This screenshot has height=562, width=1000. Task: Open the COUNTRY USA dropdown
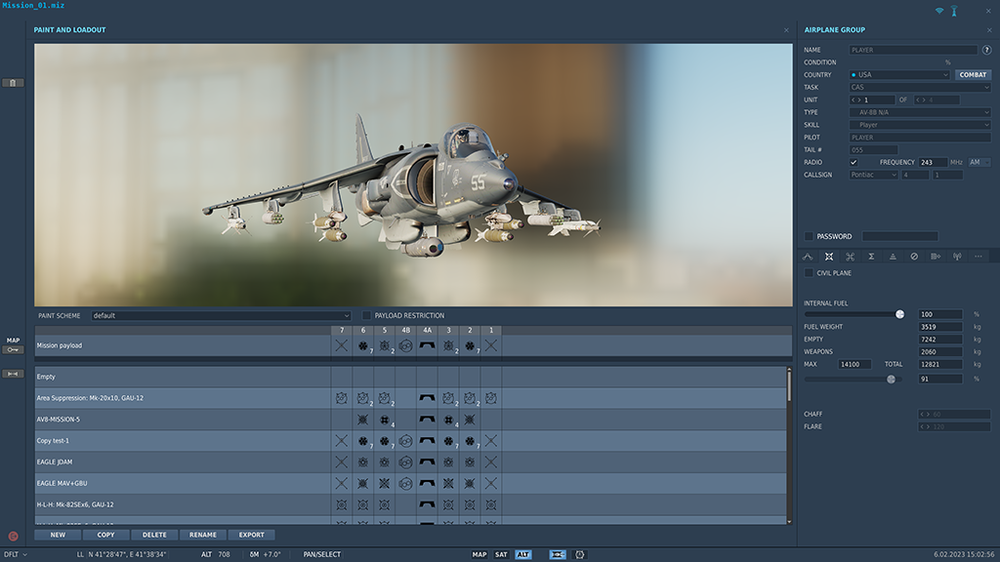pos(900,75)
